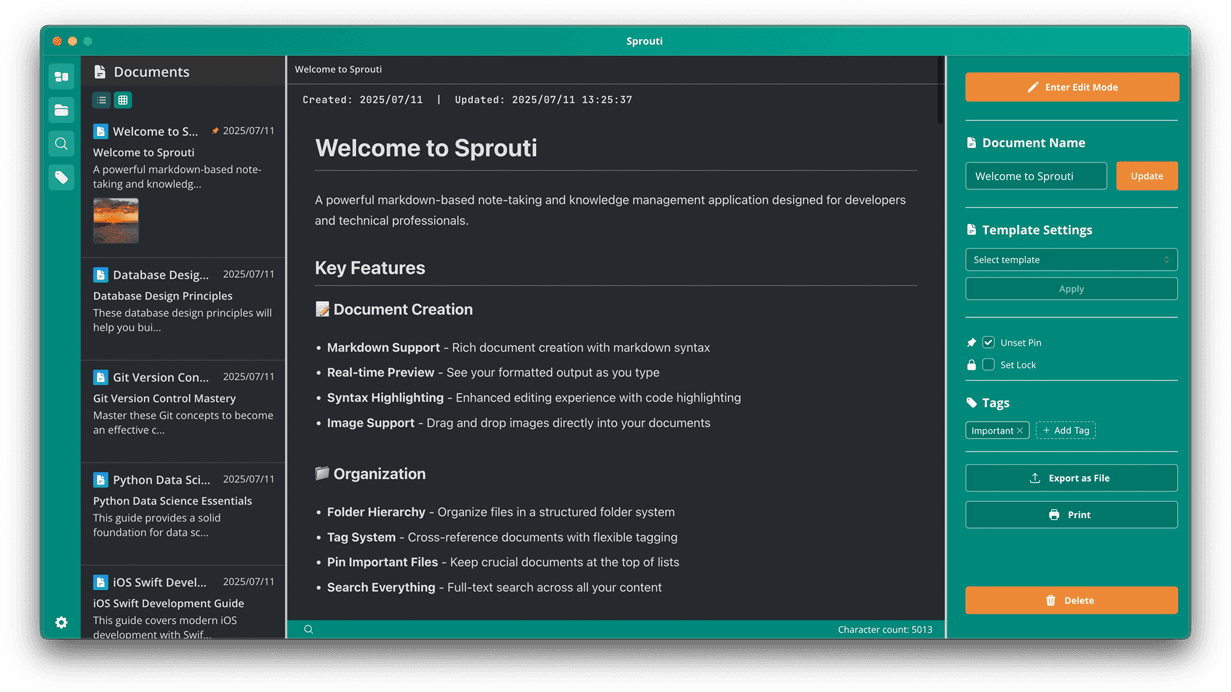Open the iOS Swift Development Guide title
1231x692 pixels.
pyautogui.click(x=168, y=603)
